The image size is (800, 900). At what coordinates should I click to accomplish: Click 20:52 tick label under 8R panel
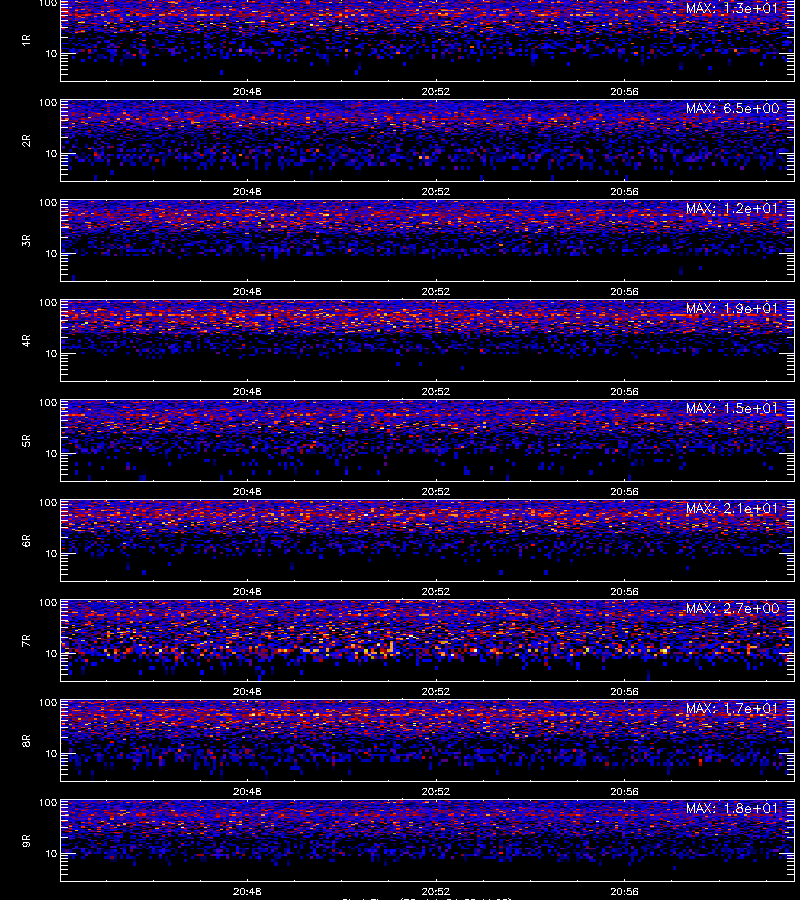click(x=436, y=791)
